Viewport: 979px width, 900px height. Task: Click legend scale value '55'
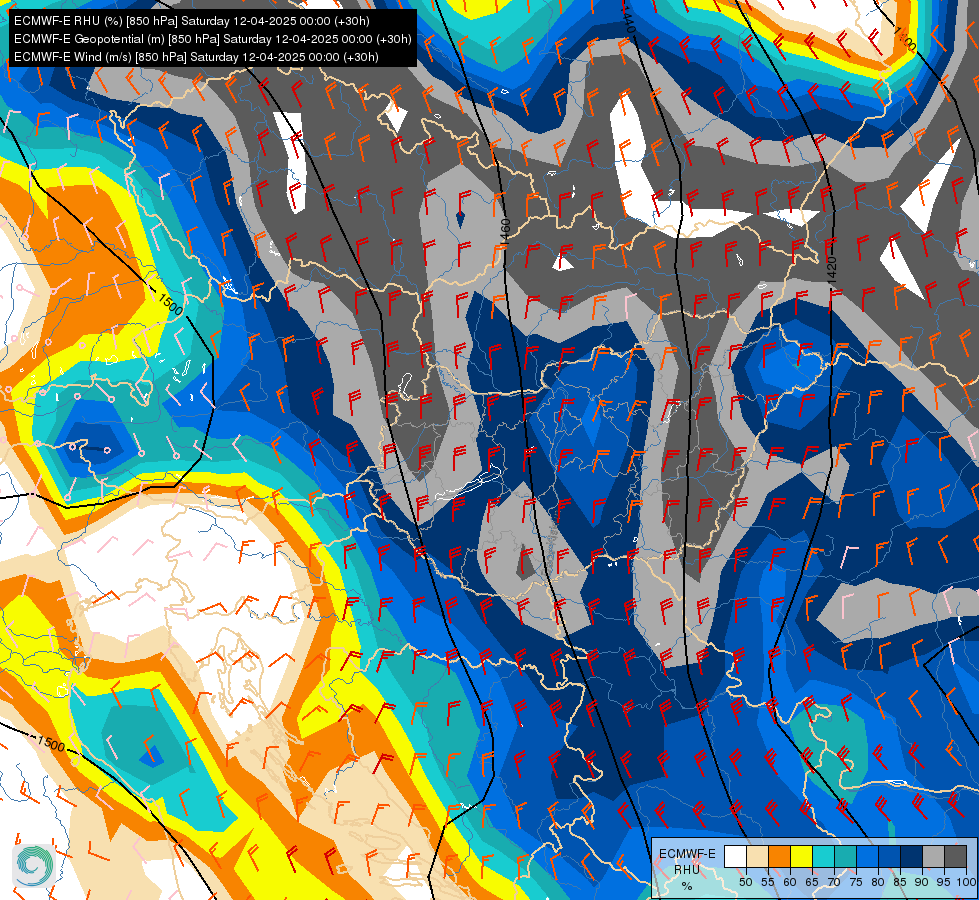click(x=767, y=882)
